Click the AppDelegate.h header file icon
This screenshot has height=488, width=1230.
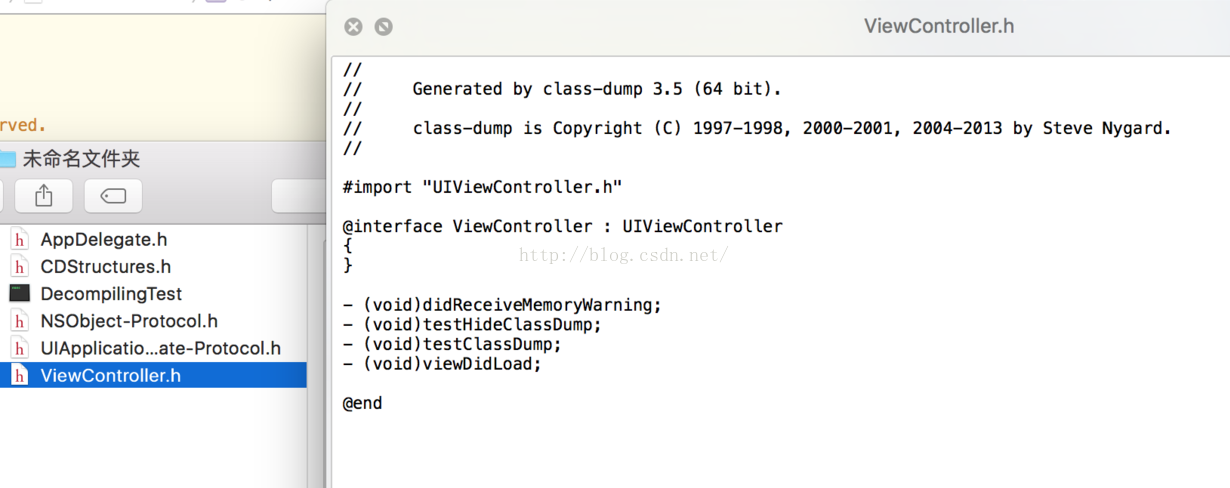(19, 240)
